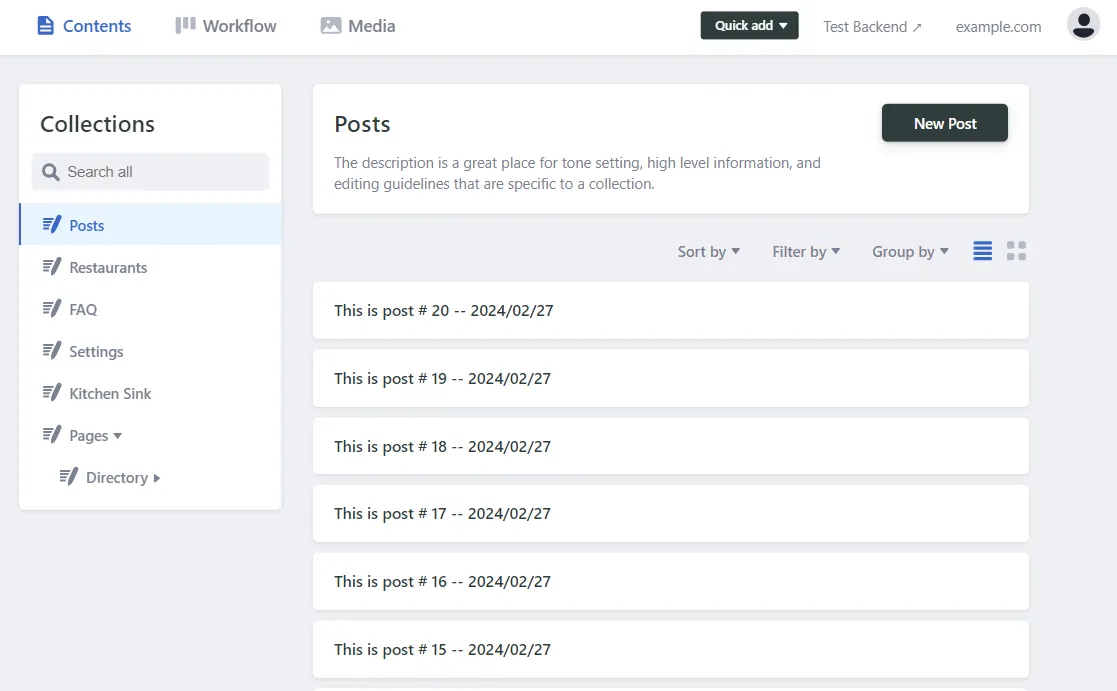The image size is (1117, 691).
Task: Open the Quick add dropdown
Action: 749,25
